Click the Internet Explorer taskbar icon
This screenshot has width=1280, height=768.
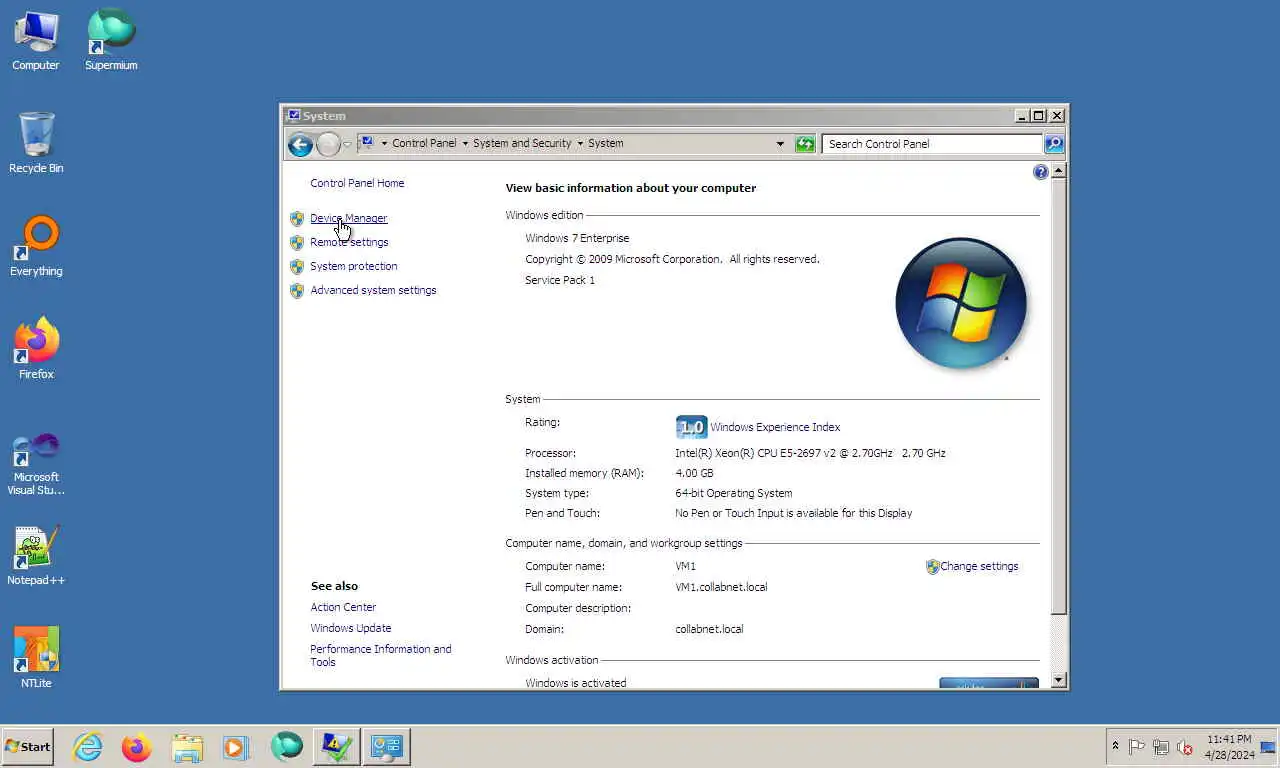click(x=88, y=747)
